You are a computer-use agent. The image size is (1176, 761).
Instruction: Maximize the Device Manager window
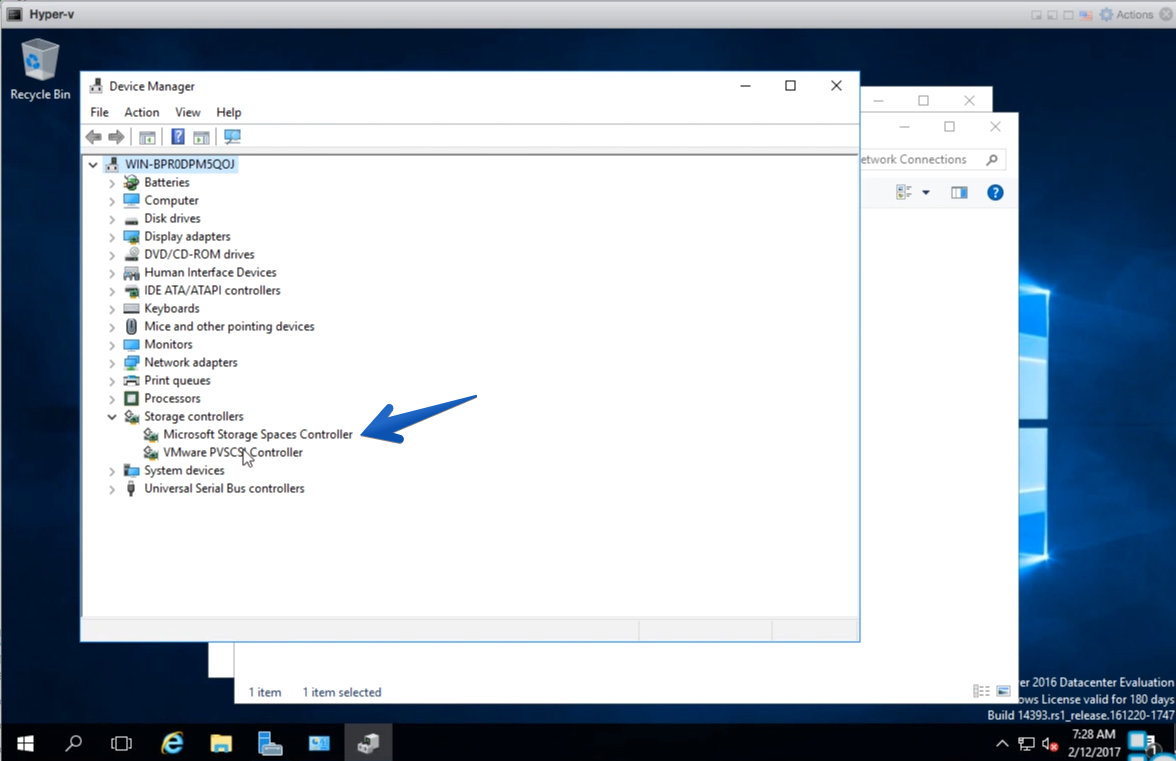790,86
